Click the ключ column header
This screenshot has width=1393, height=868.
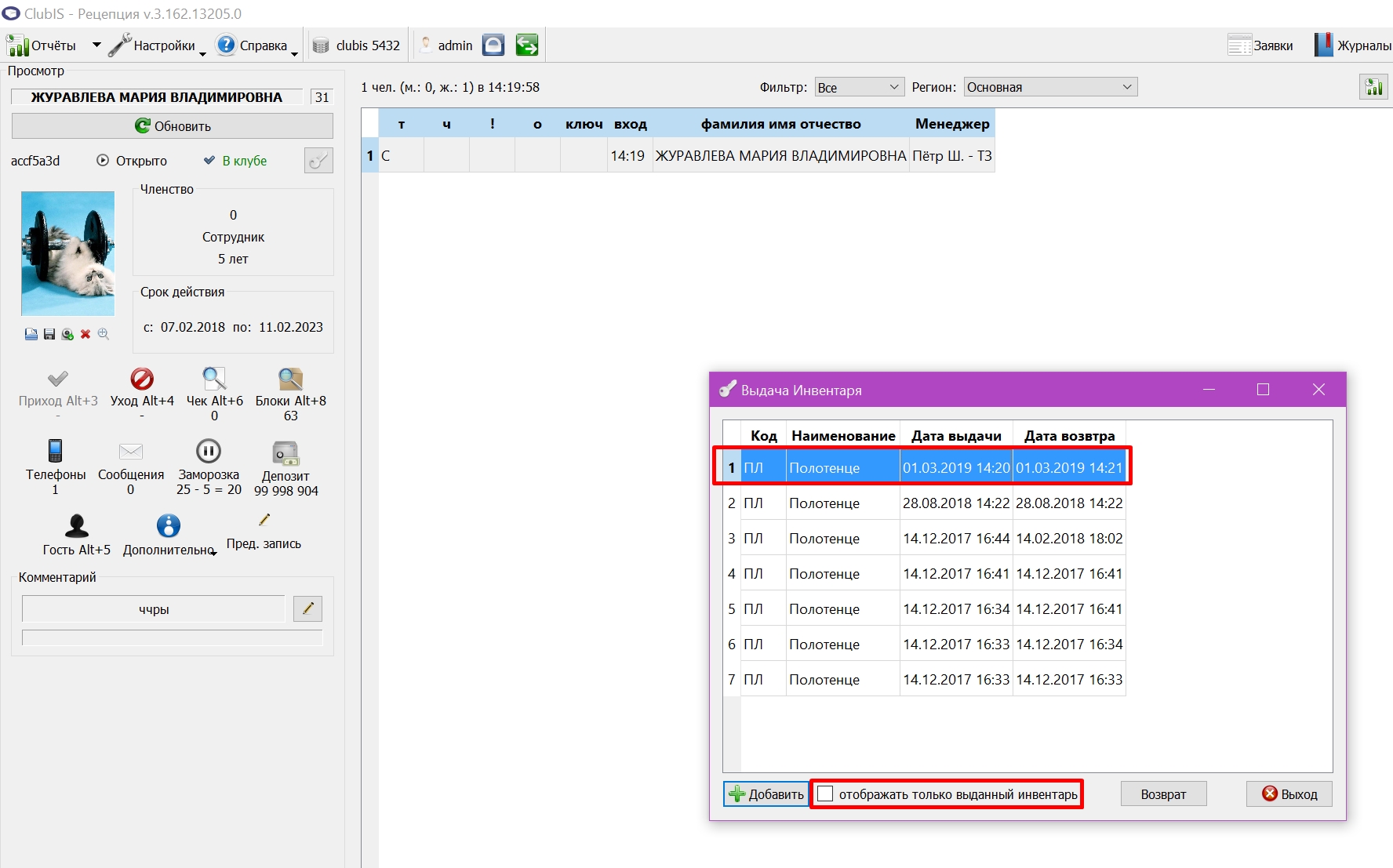(584, 124)
